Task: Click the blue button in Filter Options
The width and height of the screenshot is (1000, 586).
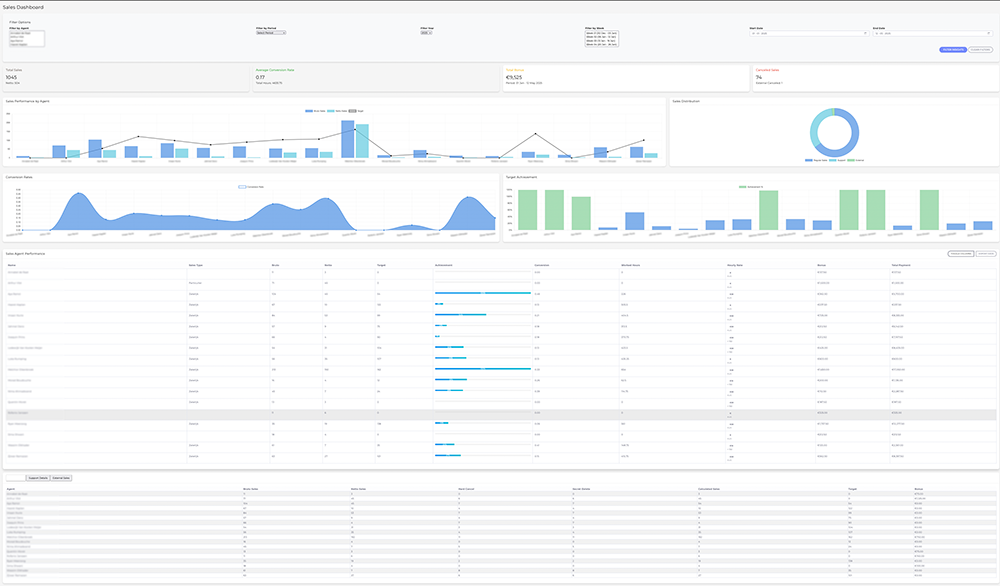Action: click(x=952, y=49)
